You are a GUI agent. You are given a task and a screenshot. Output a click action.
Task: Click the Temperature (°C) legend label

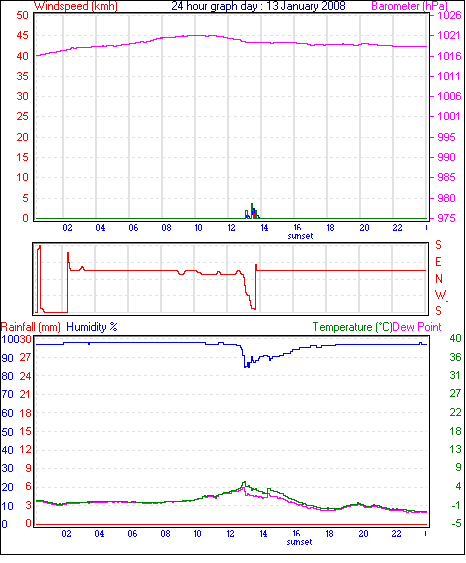click(352, 327)
